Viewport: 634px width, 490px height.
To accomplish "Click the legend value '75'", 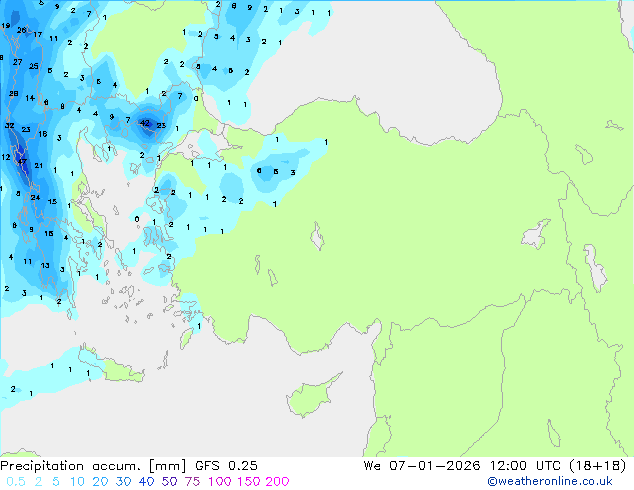I will [192, 482].
